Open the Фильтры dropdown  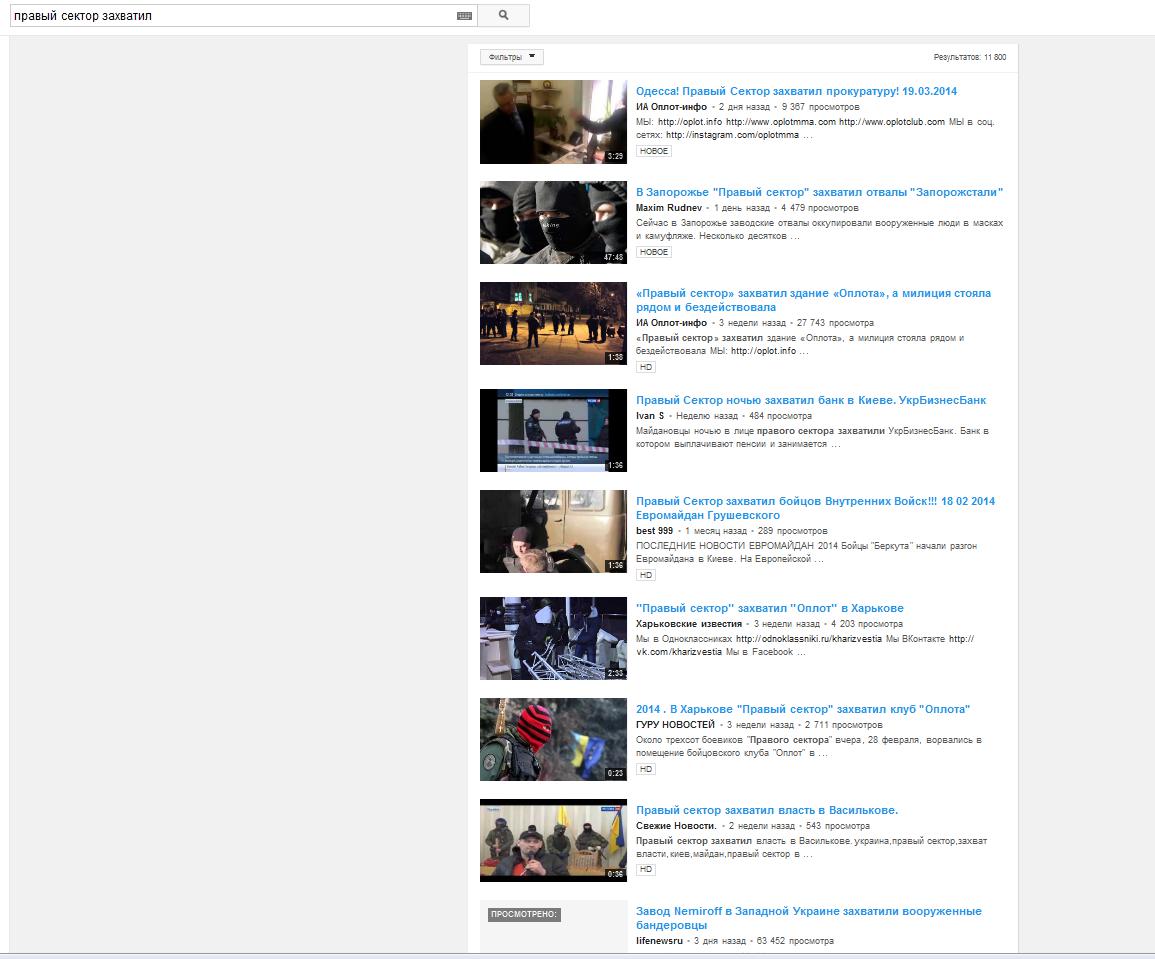[x=512, y=57]
